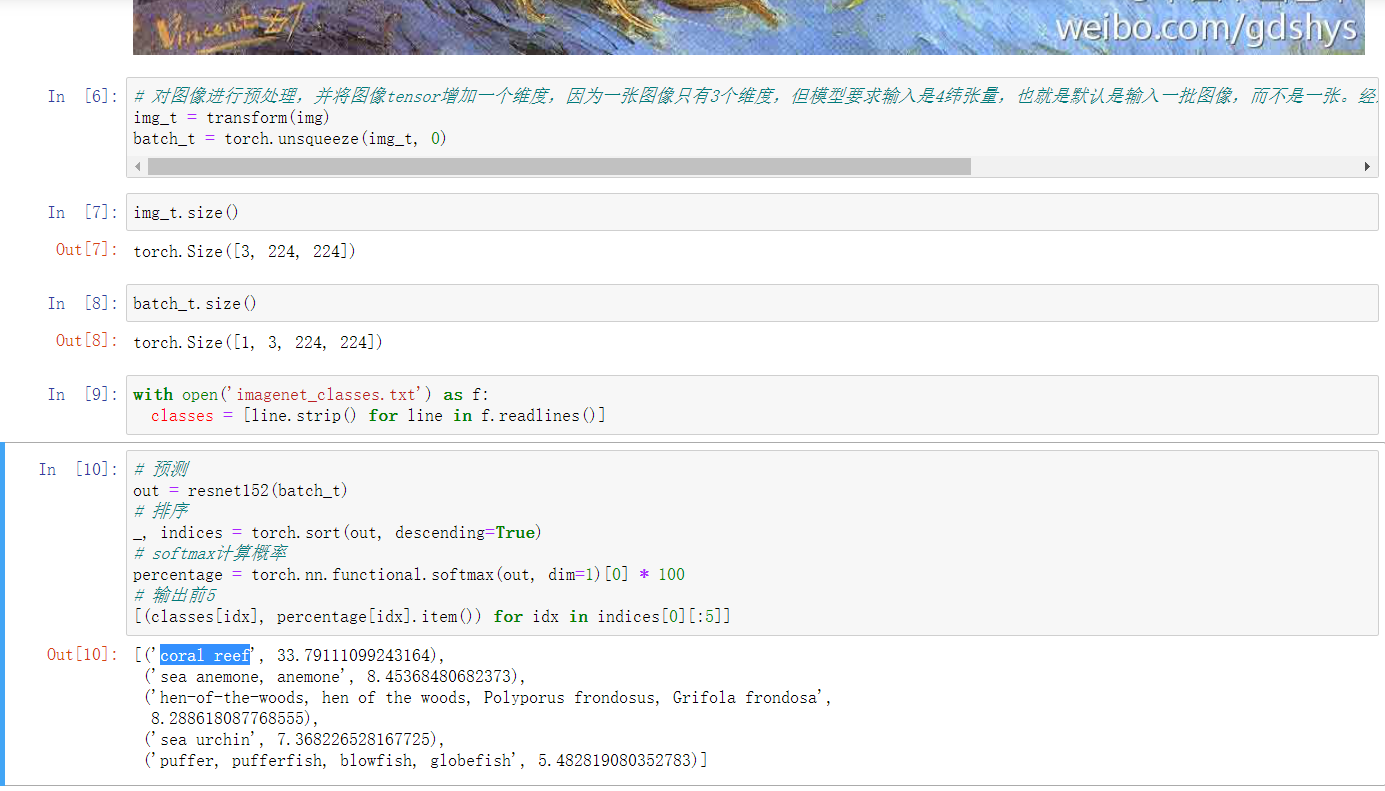1385x791 pixels.
Task: Click code cell opening imagenet_classes.txt
Action: tap(752, 405)
